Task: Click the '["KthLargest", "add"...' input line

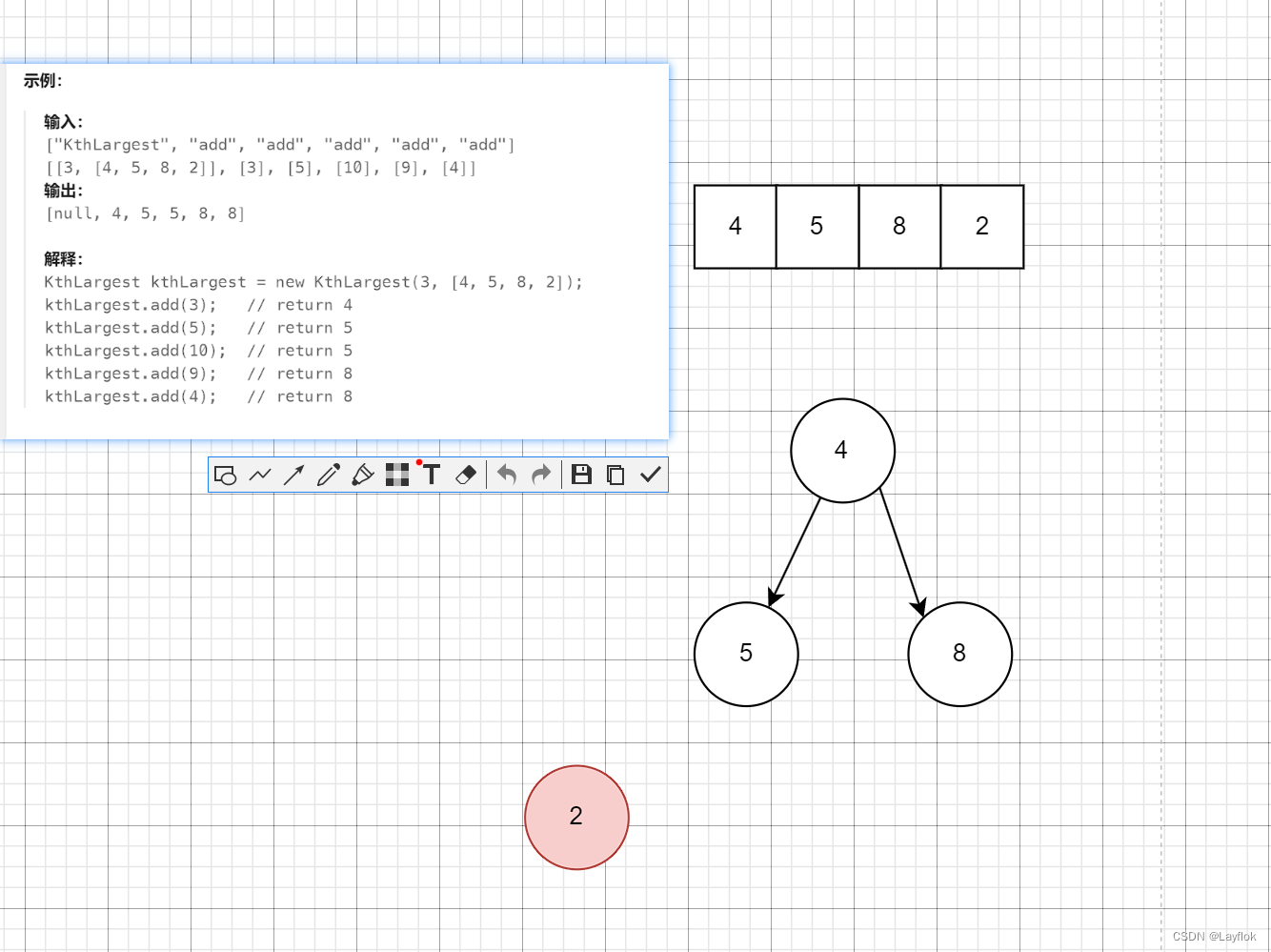Action: (x=280, y=145)
